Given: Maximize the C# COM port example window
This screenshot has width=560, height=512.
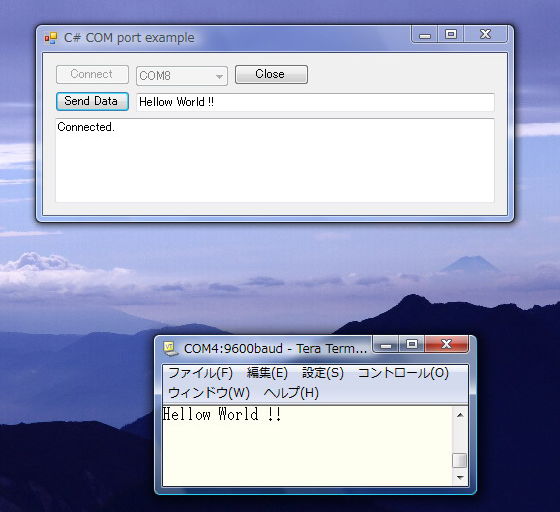Looking at the screenshot, I should 451,35.
